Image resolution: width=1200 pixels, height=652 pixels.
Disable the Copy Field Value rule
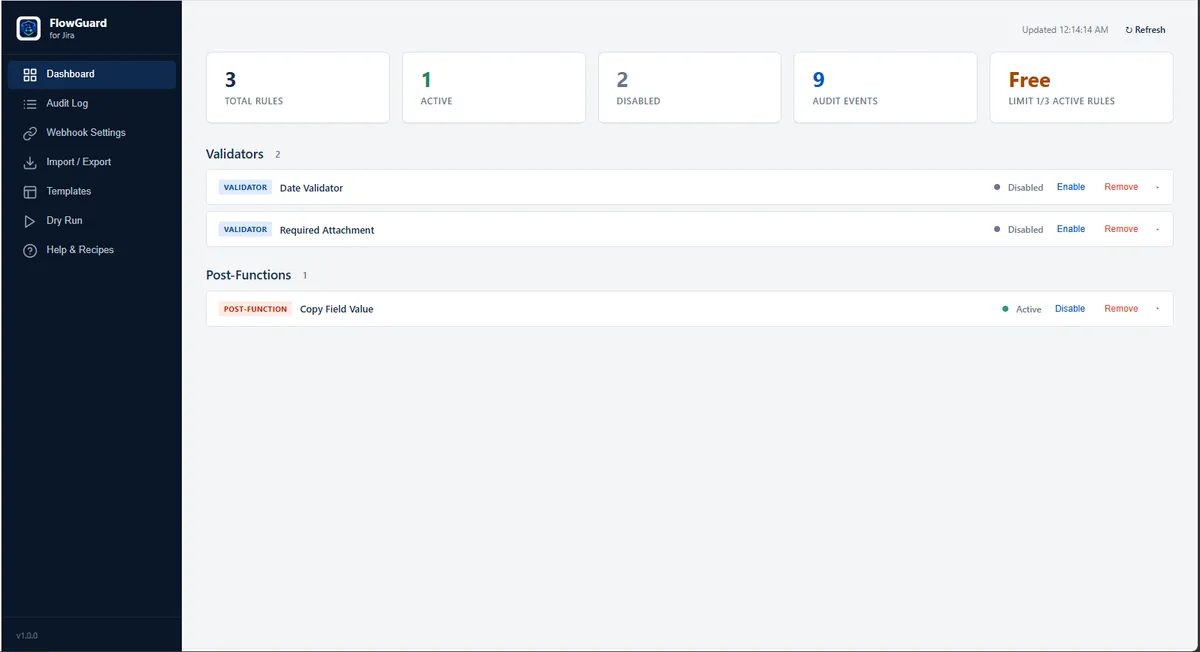click(1070, 309)
